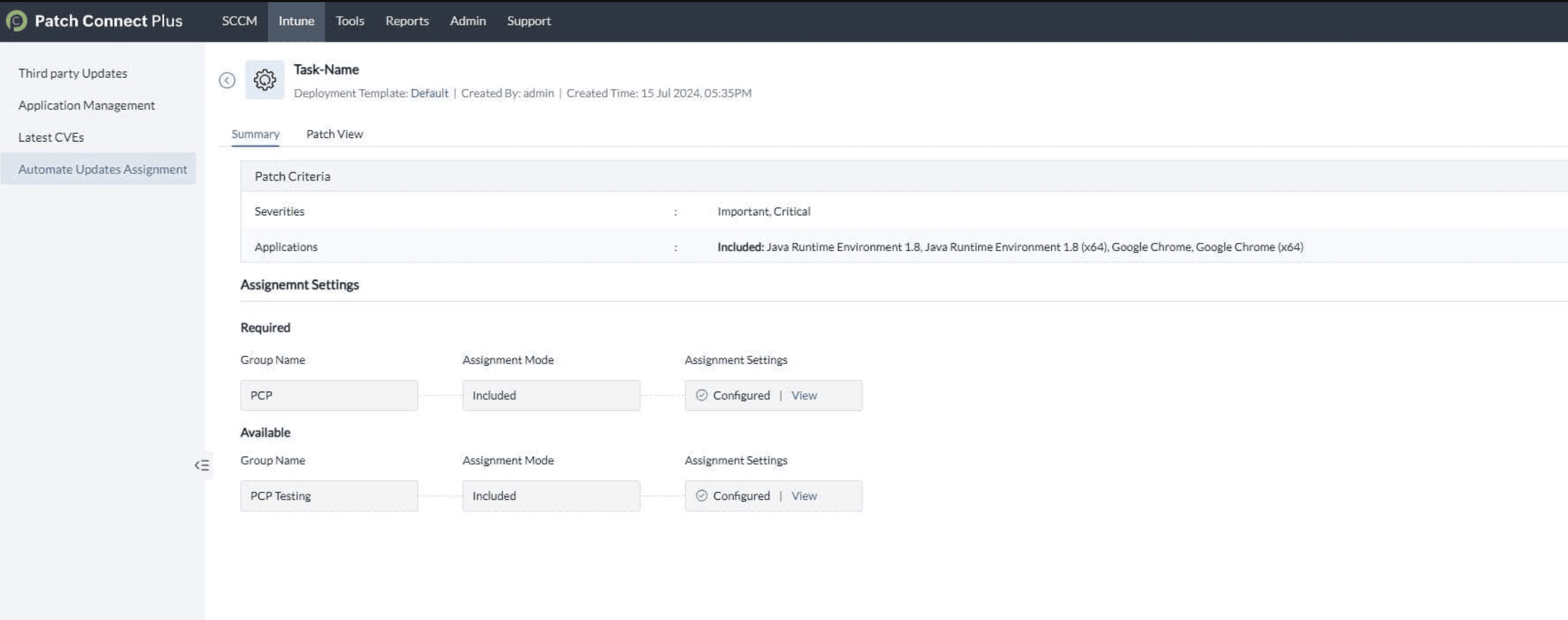Go to Application Management section
Screen dimensions: 1568x620
(x=86, y=106)
